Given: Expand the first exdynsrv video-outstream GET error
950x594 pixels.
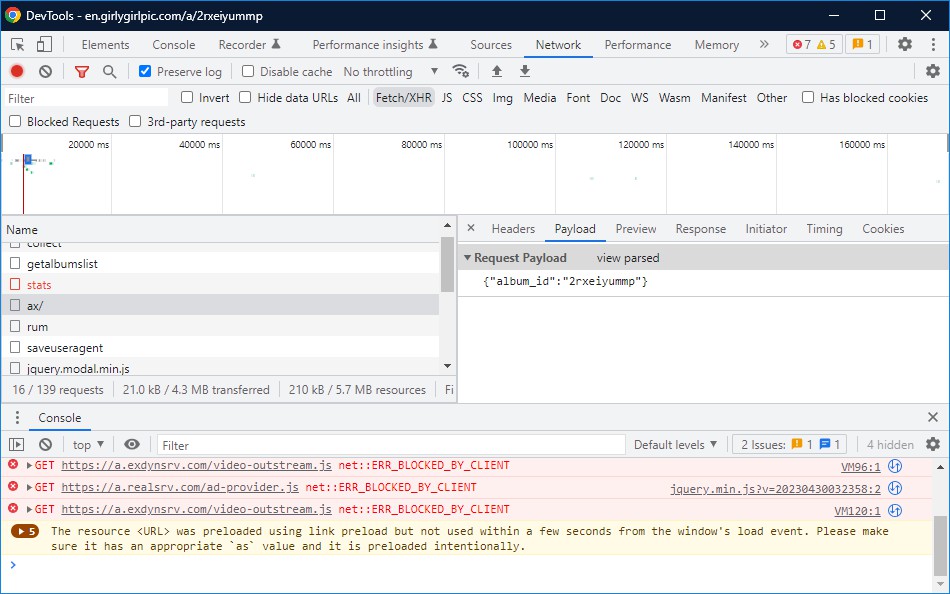Looking at the screenshot, I should (x=29, y=466).
